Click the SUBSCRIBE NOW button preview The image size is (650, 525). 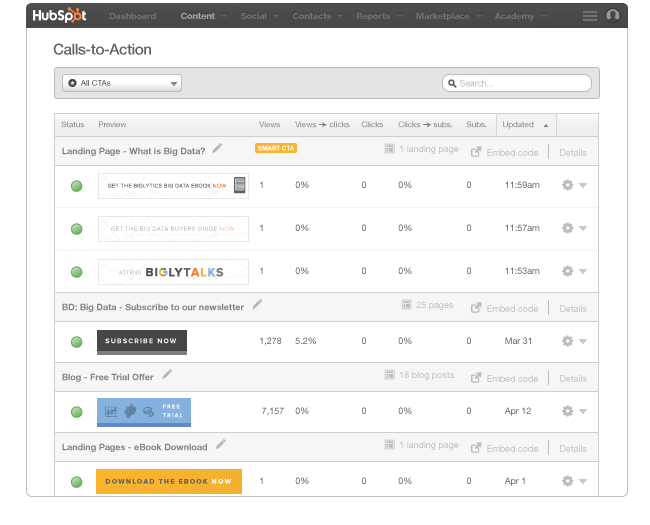pos(142,342)
